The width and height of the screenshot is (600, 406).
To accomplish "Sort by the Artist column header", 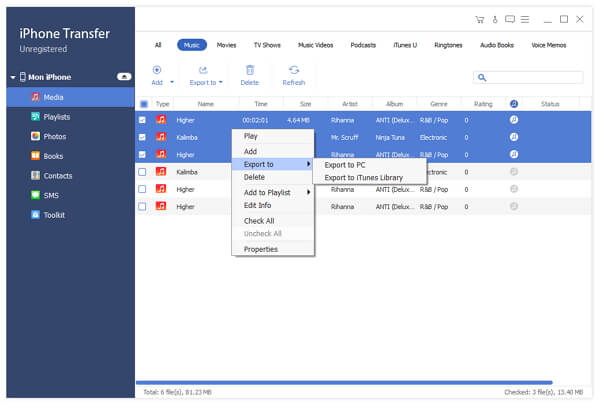I will [x=350, y=104].
